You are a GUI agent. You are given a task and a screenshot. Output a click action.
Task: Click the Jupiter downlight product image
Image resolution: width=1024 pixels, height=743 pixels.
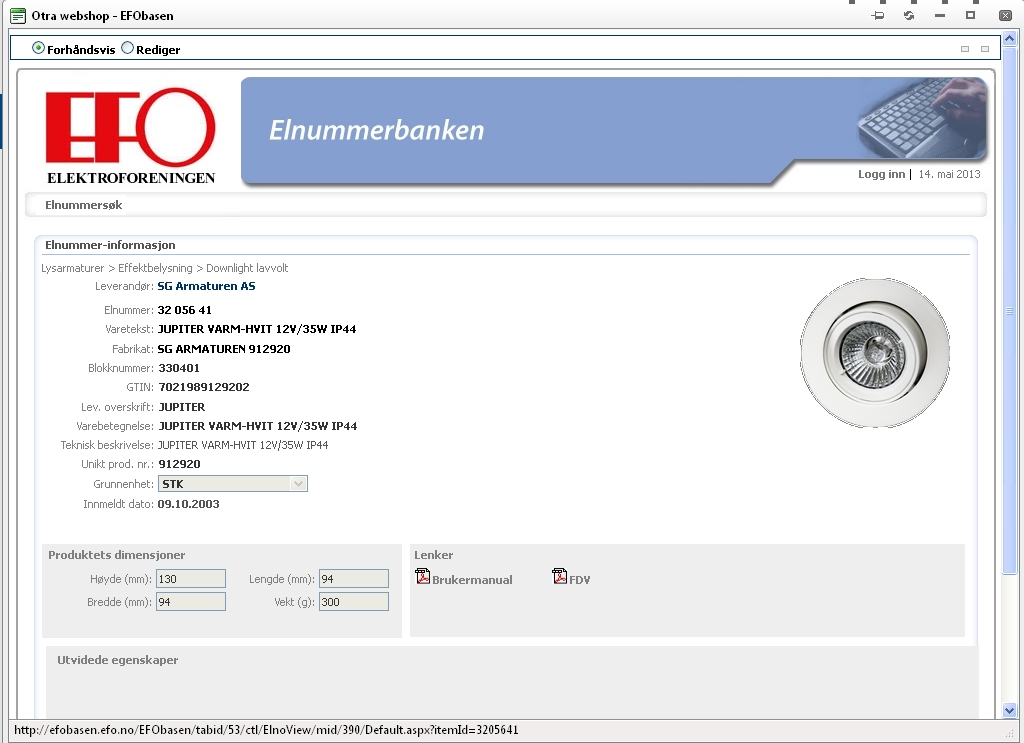click(x=874, y=352)
